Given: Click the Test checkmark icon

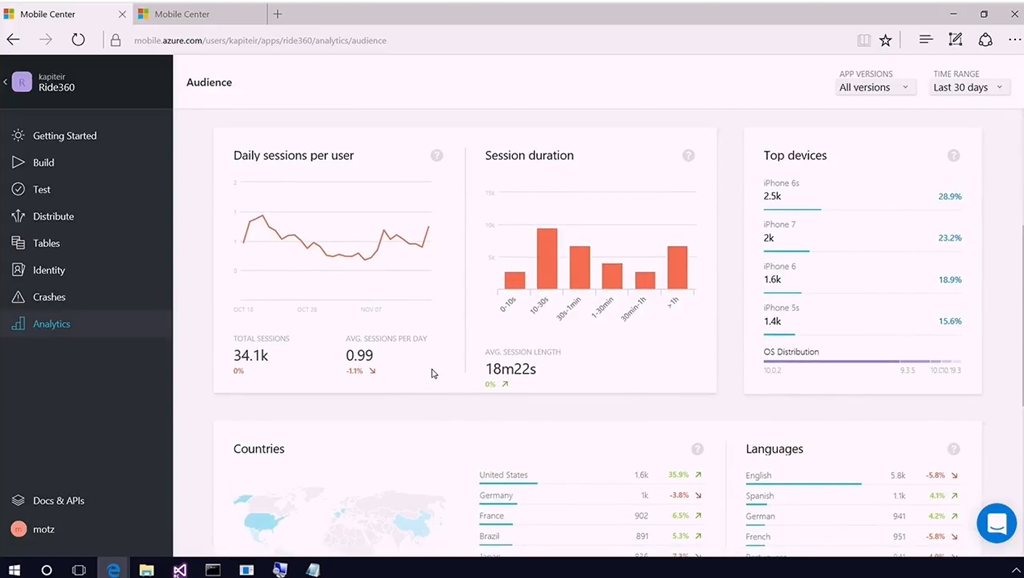Looking at the screenshot, I should coord(18,189).
